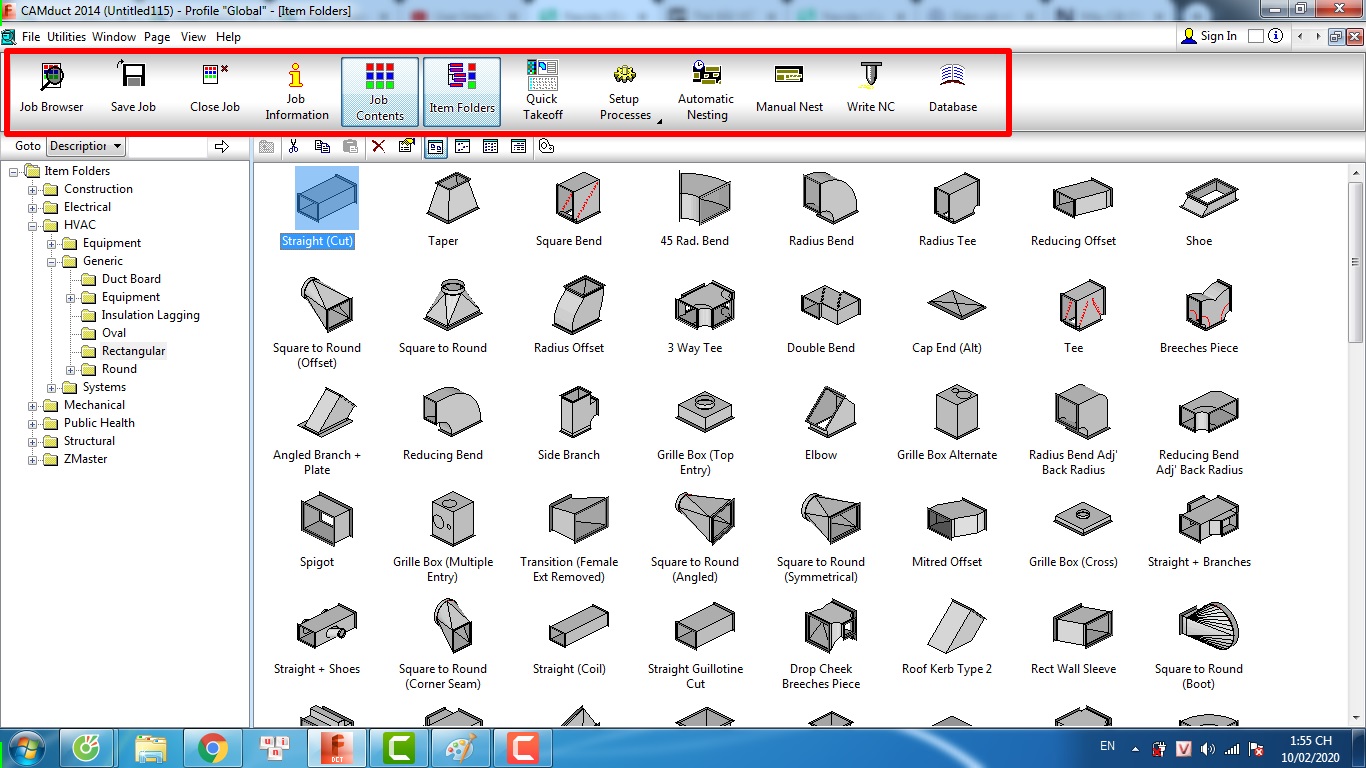
Task: Open the Help menu
Action: [x=228, y=37]
